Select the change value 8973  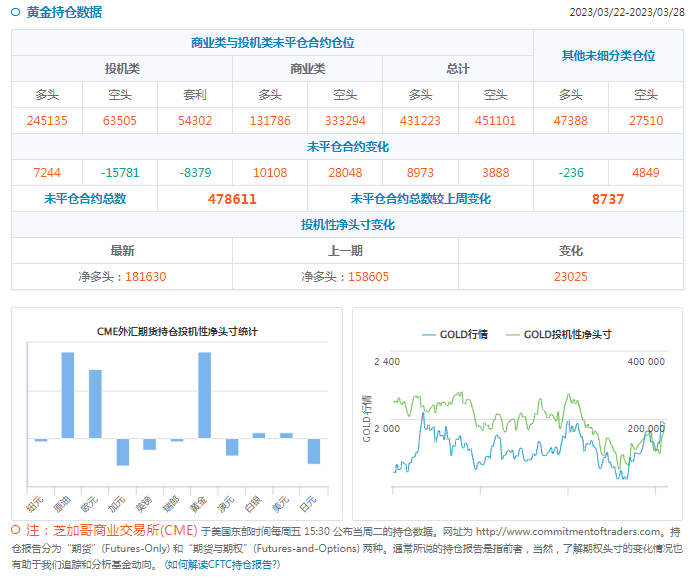420,173
